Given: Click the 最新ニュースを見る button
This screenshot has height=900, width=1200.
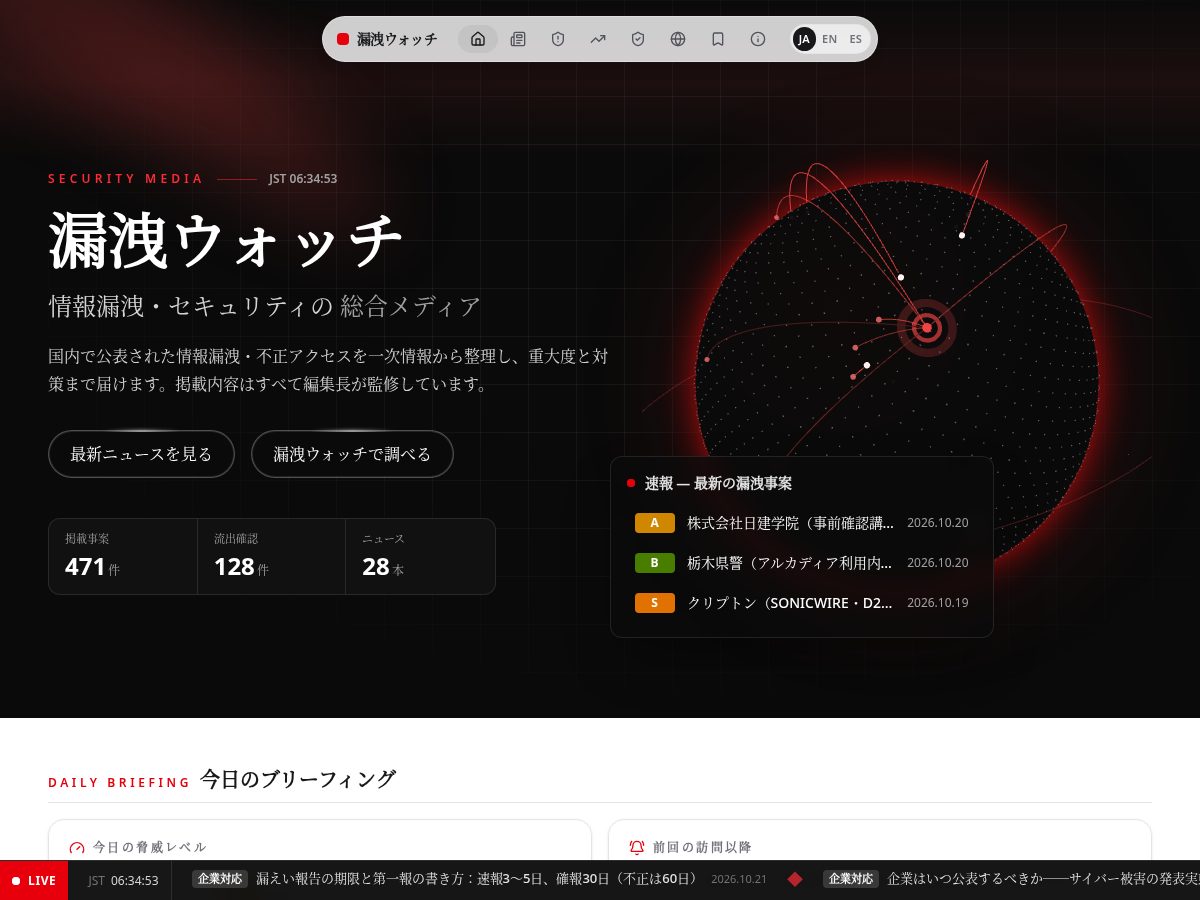Looking at the screenshot, I should (141, 454).
